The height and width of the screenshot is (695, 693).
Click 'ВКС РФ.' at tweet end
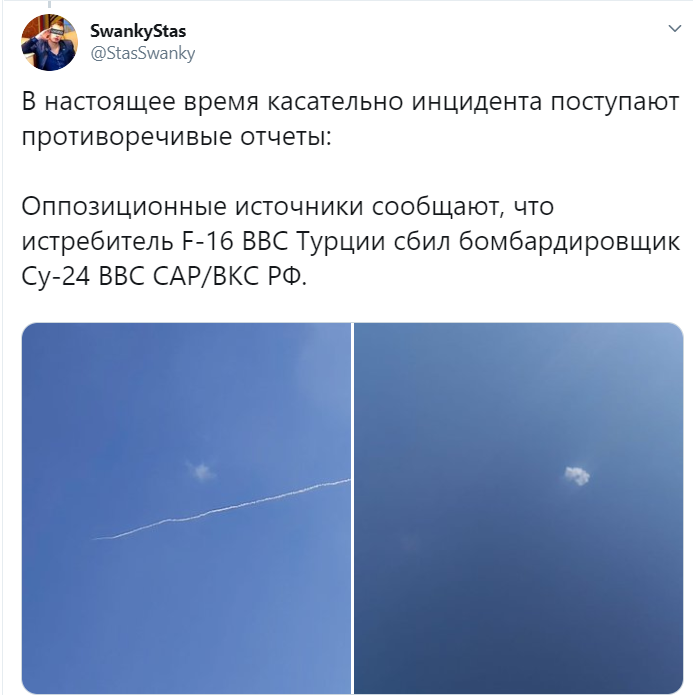click(260, 277)
